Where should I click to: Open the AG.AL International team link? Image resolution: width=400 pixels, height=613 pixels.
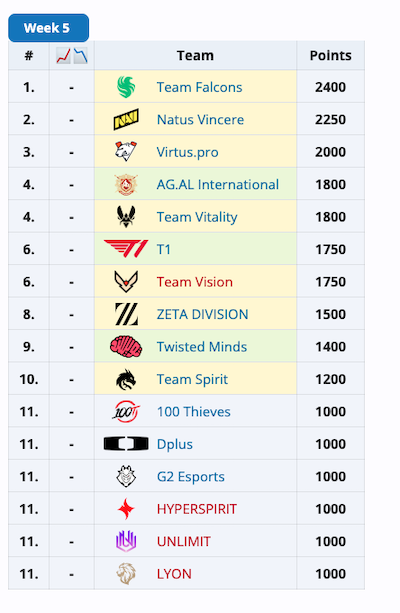coord(218,185)
